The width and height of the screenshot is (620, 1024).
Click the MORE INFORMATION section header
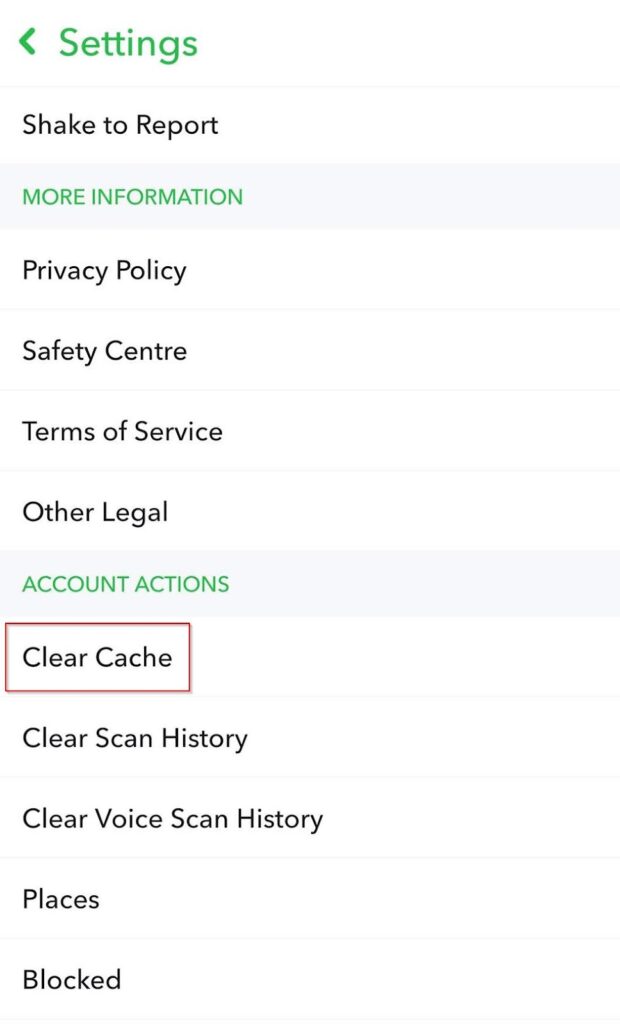click(132, 197)
